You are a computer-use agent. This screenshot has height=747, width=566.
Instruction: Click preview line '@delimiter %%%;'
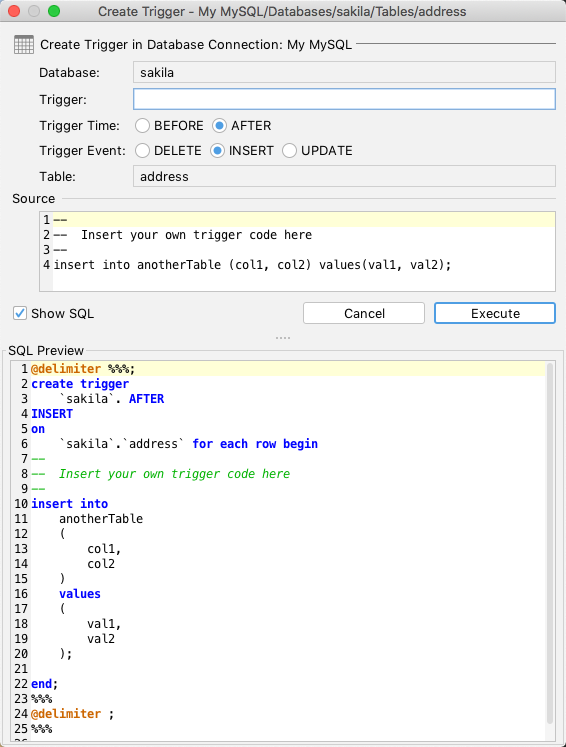(x=83, y=369)
